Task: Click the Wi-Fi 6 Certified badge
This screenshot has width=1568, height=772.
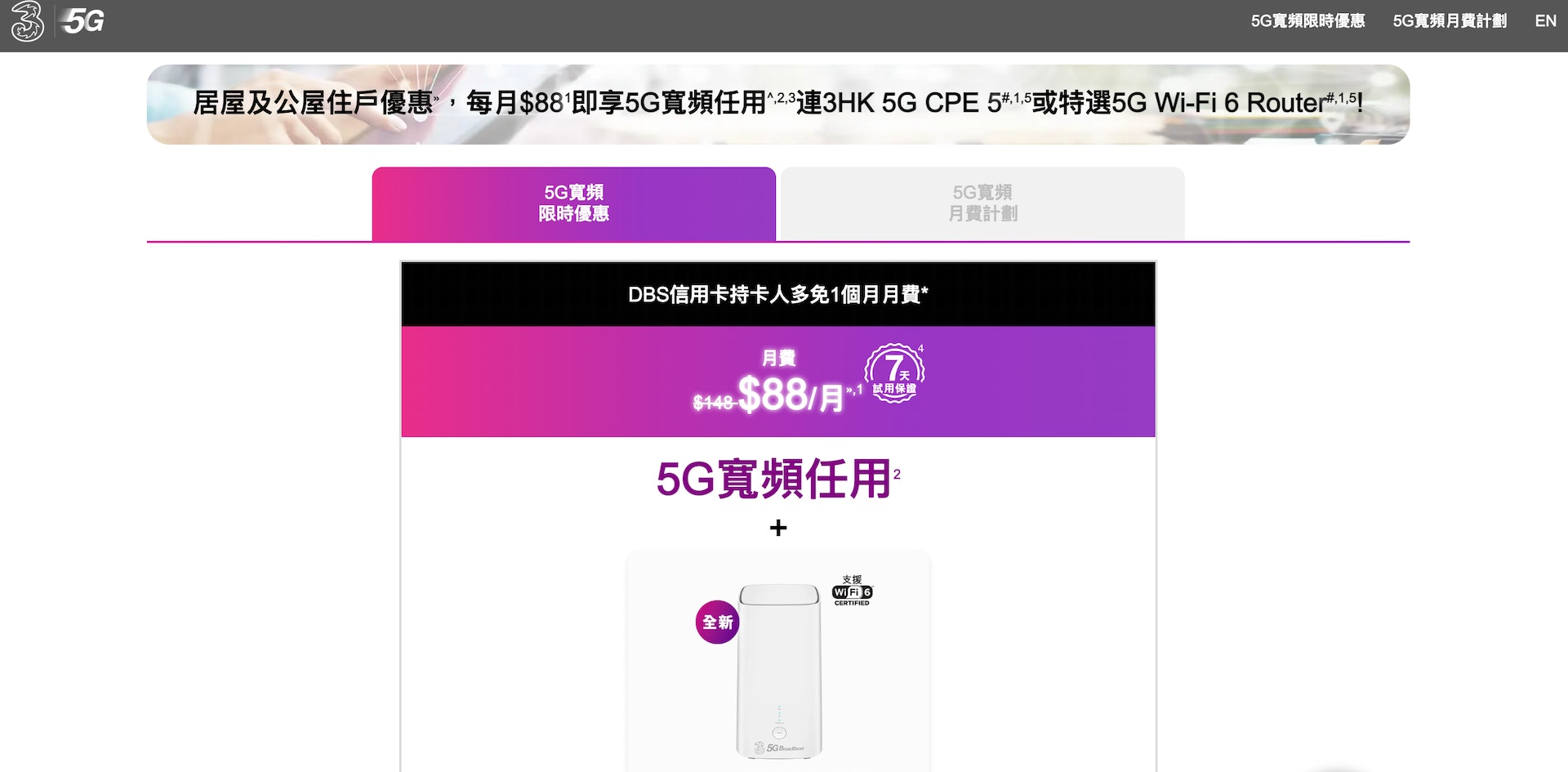Action: click(852, 591)
